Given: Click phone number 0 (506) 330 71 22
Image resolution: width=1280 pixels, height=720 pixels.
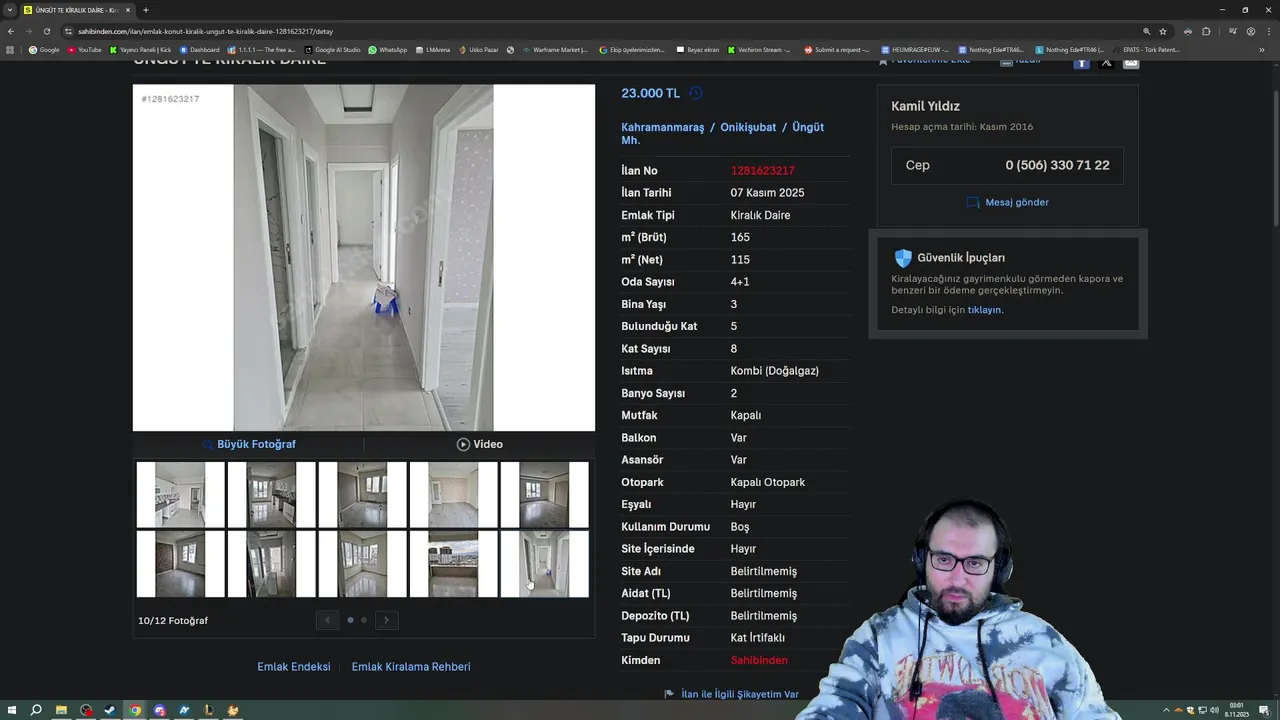Looking at the screenshot, I should 1057,165.
